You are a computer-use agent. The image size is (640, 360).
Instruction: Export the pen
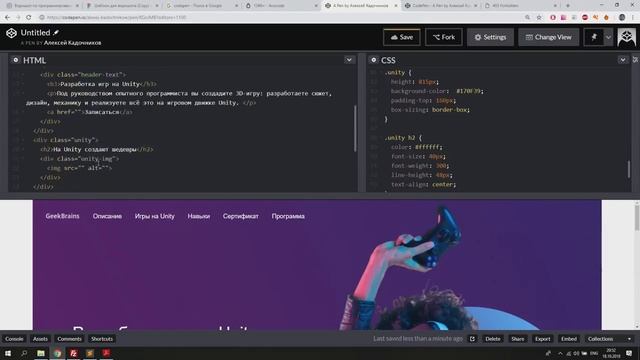(542, 339)
